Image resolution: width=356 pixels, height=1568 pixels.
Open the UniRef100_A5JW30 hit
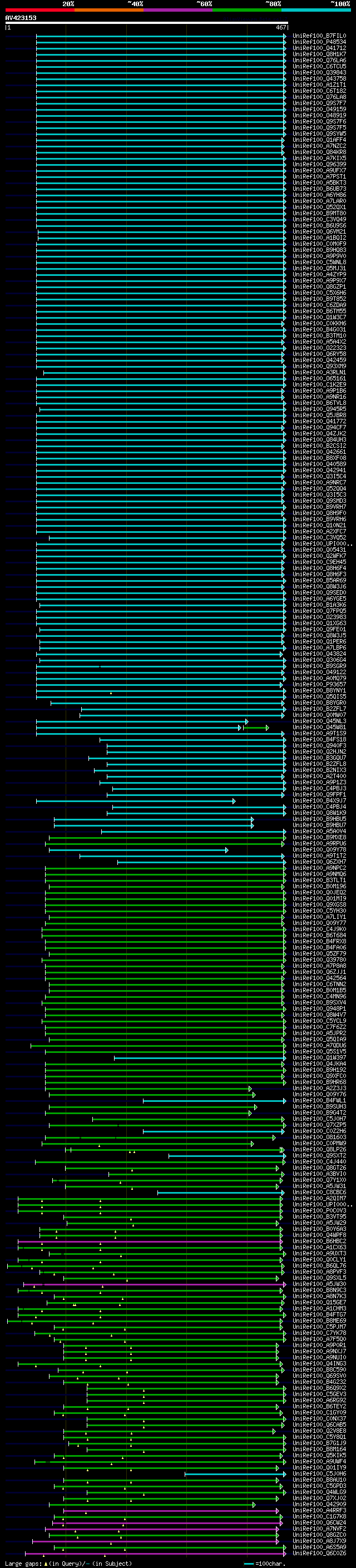[x=319, y=1284]
